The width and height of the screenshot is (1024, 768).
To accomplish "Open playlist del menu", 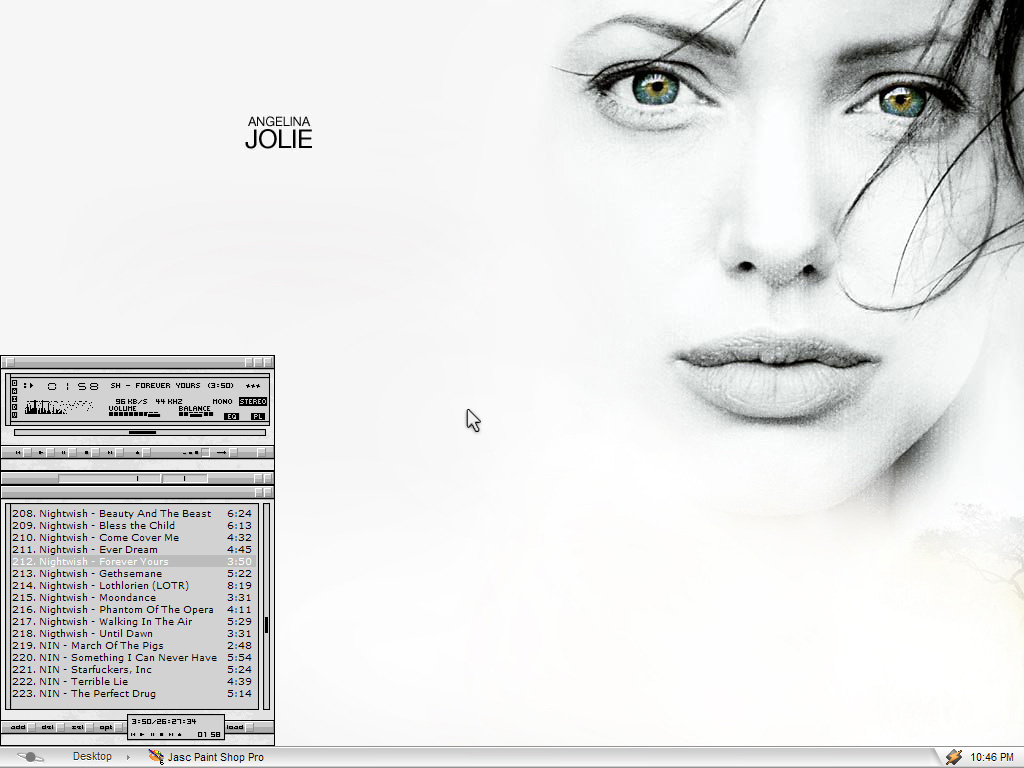I will (x=53, y=727).
